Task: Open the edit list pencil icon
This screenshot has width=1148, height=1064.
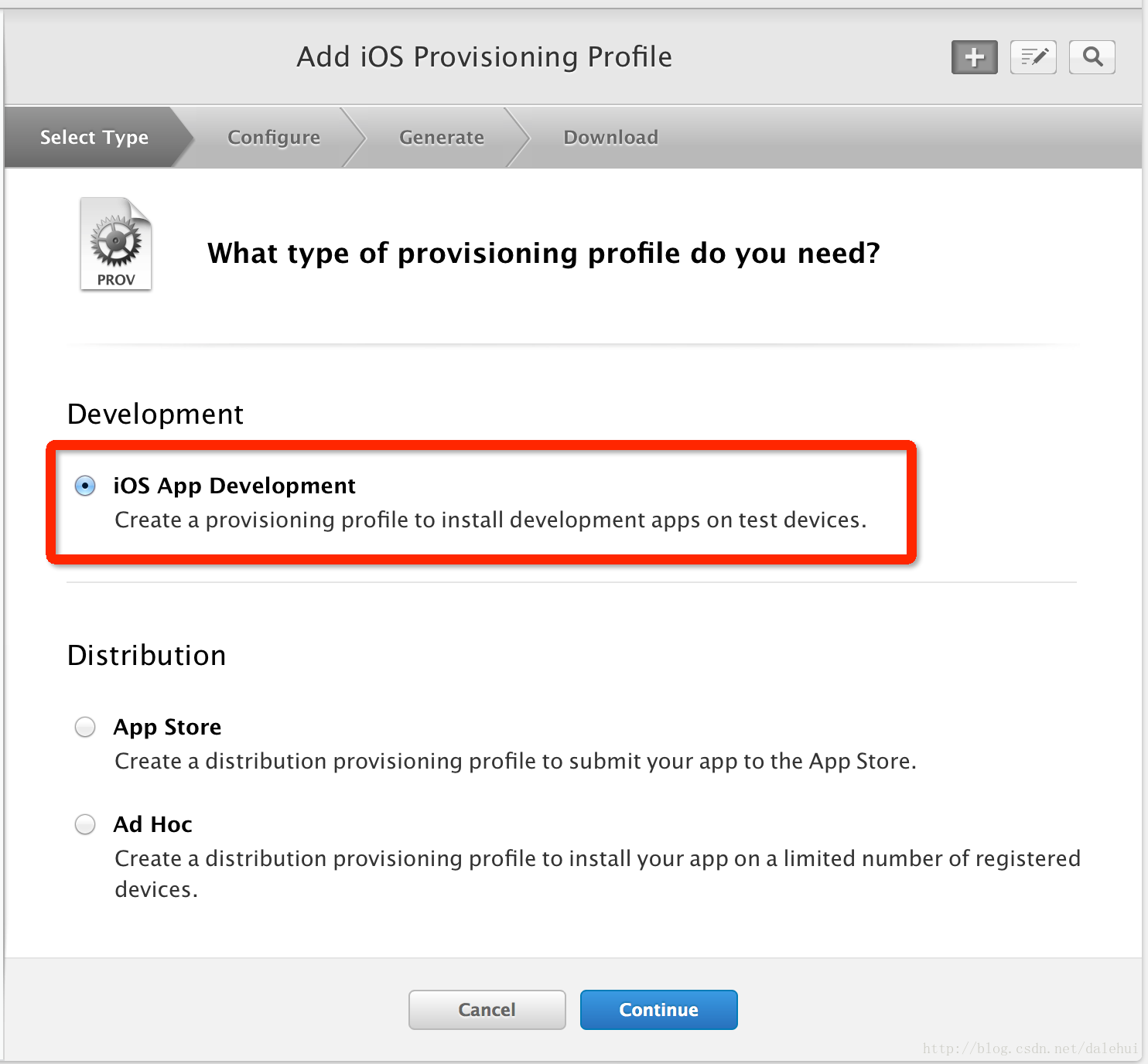Action: [1033, 57]
